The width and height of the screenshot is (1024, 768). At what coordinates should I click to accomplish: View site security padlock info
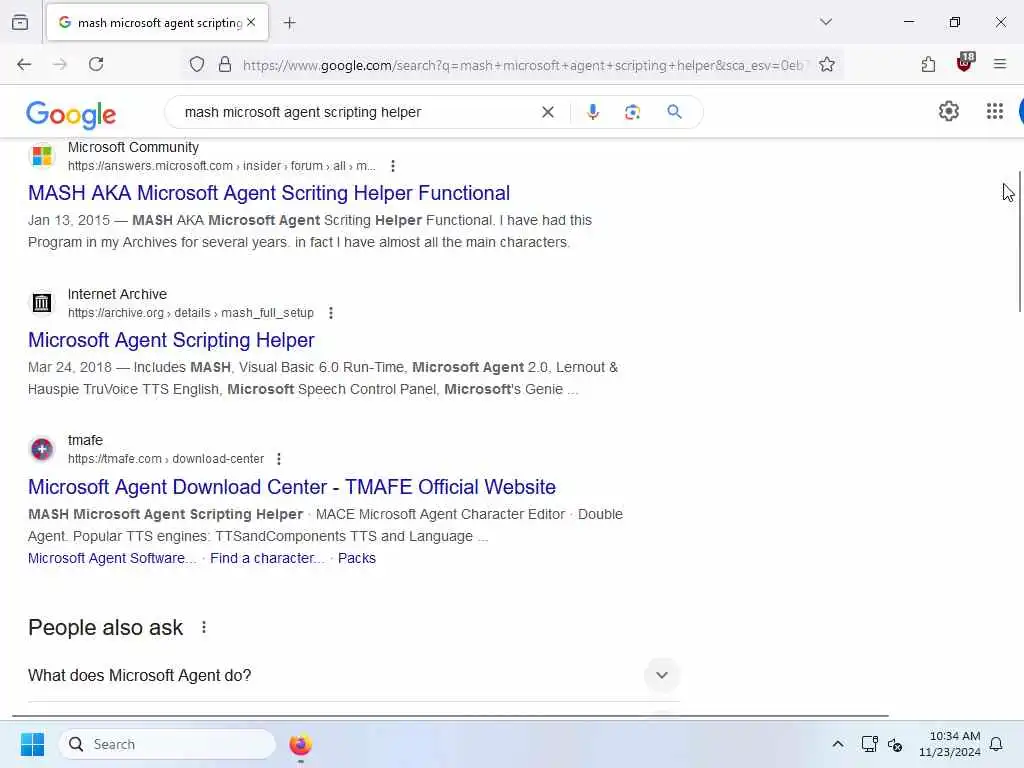[225, 65]
